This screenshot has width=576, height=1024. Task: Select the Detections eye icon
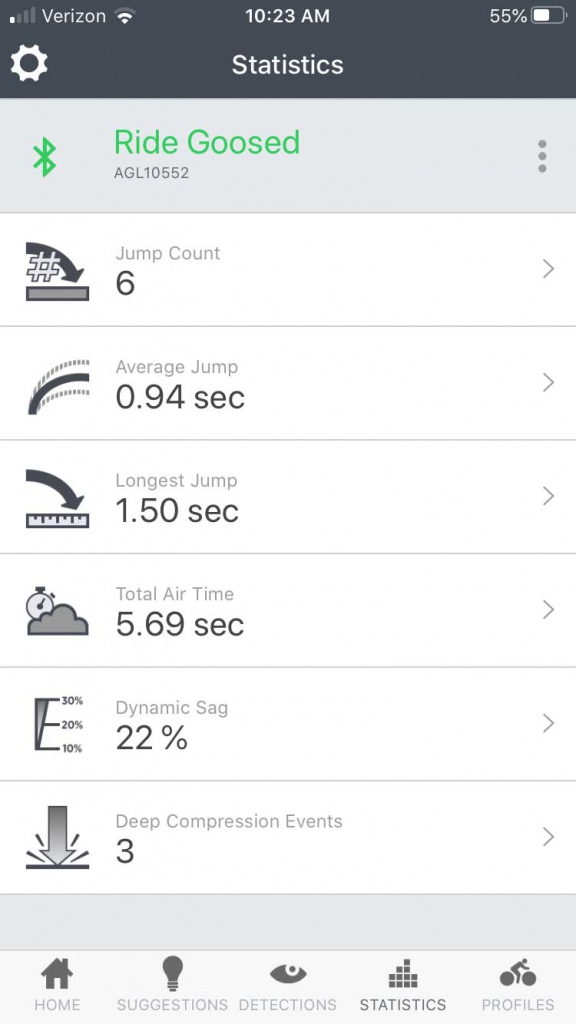[288, 970]
